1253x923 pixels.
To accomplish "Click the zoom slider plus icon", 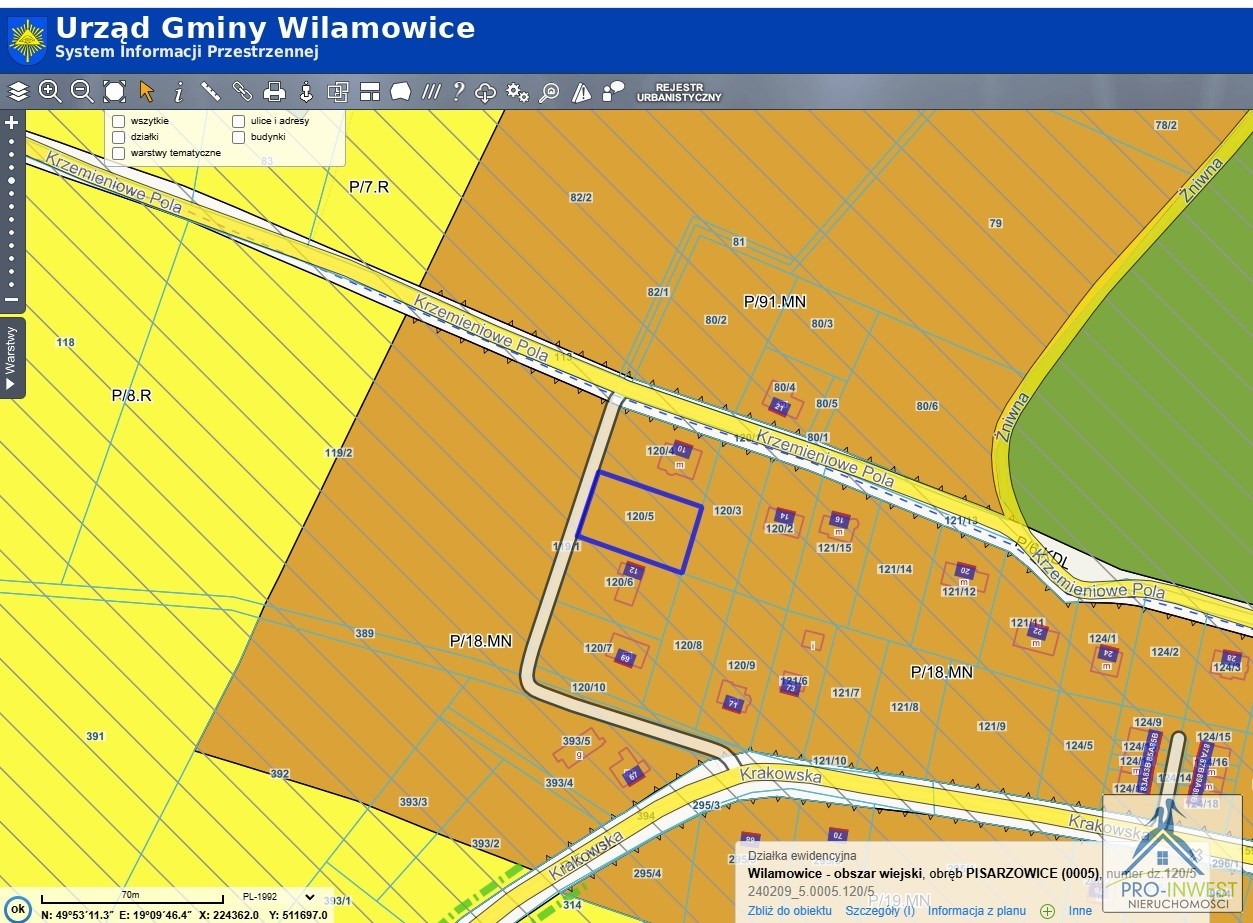I will click(12, 123).
